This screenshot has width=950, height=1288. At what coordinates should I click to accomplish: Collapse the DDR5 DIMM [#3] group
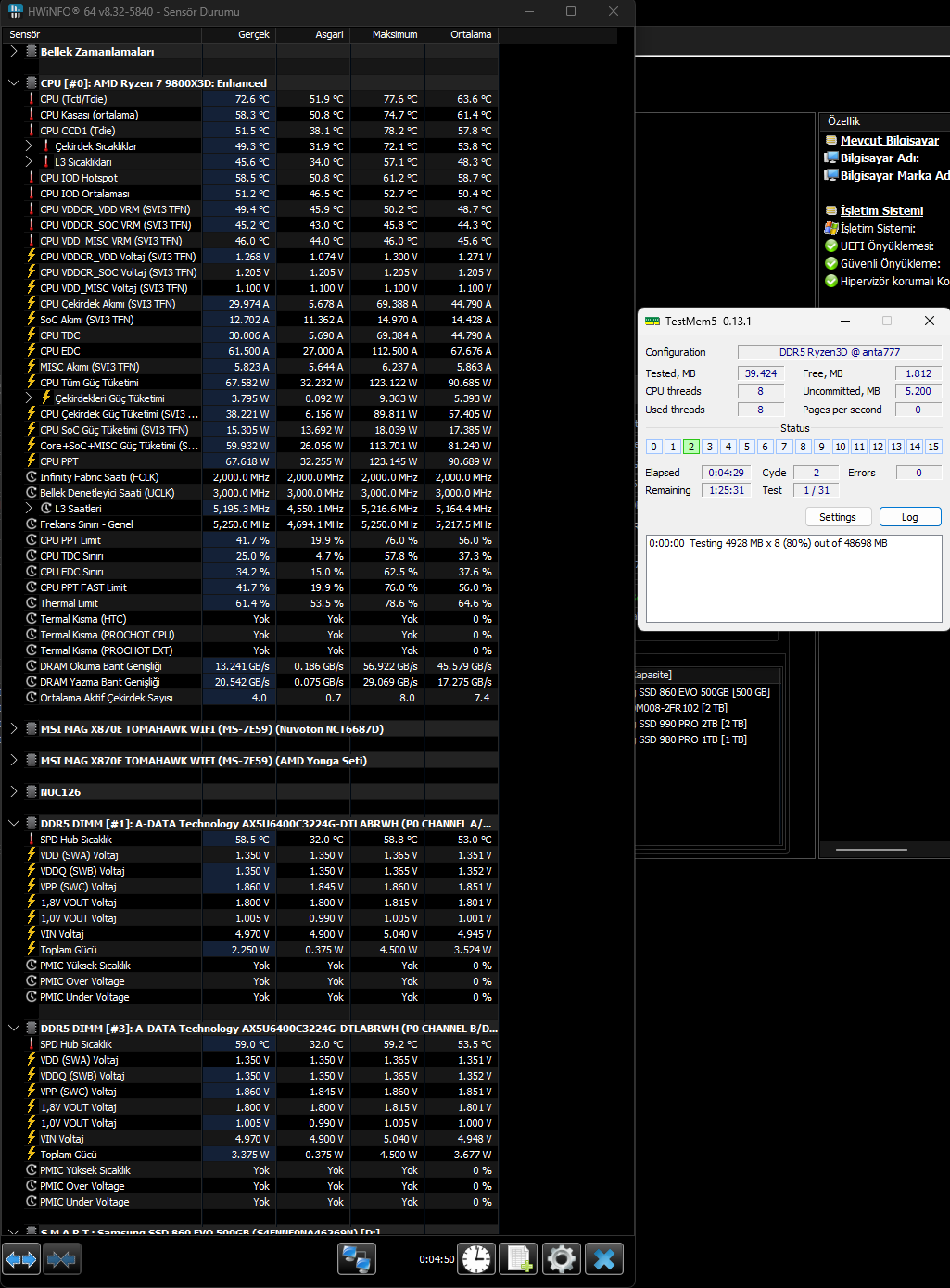(x=13, y=1029)
